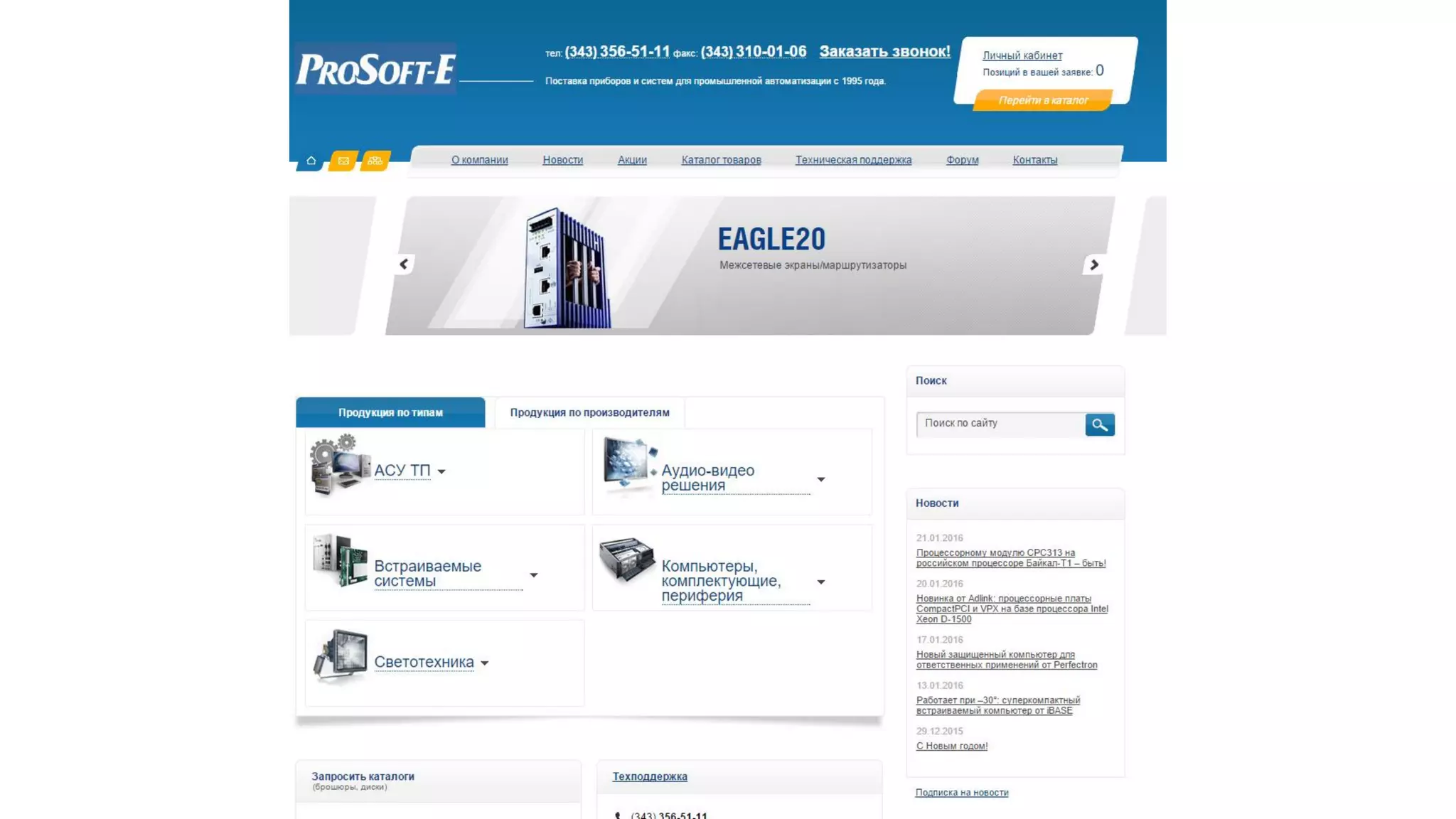
Task: Click the home icon in navigation bar
Action: pos(311,161)
